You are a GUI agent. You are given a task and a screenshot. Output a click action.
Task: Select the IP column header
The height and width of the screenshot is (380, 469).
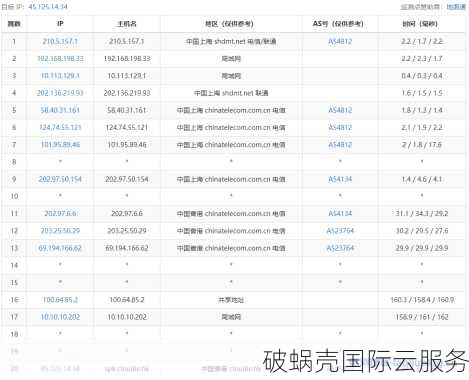(60, 24)
